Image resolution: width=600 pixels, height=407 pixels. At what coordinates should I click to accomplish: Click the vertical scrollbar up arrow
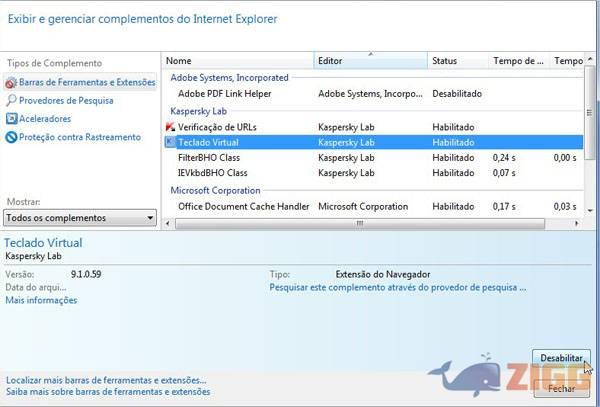590,59
